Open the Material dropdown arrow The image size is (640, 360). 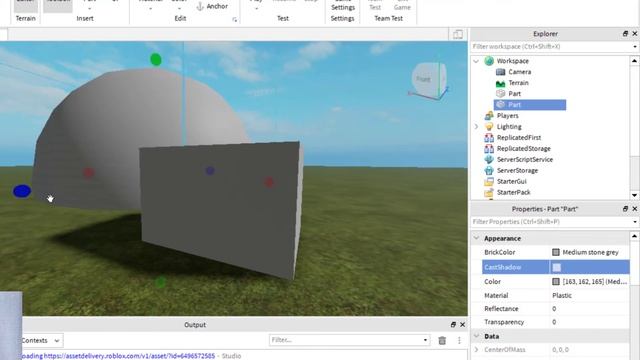[x=151, y=9]
